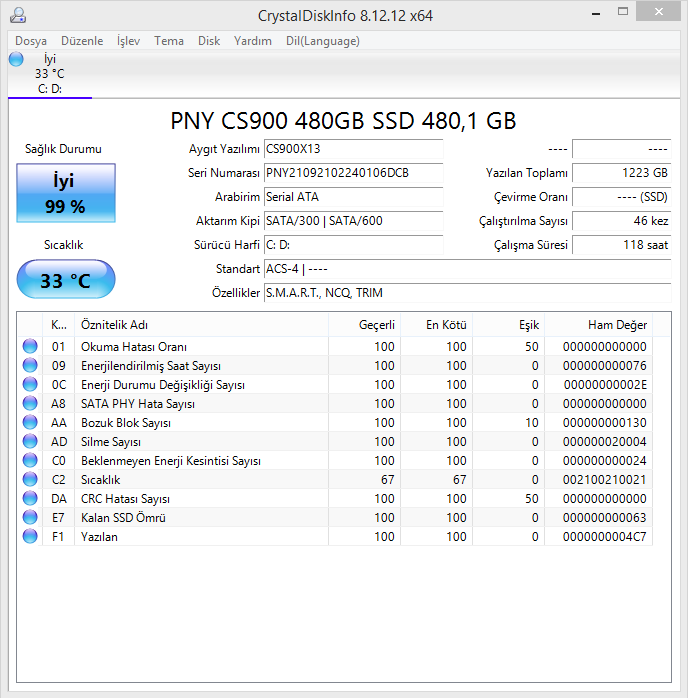The width and height of the screenshot is (688, 698).
Task: Click the Çevirme Oranı value ---- (SSD)
Action: [x=622, y=197]
